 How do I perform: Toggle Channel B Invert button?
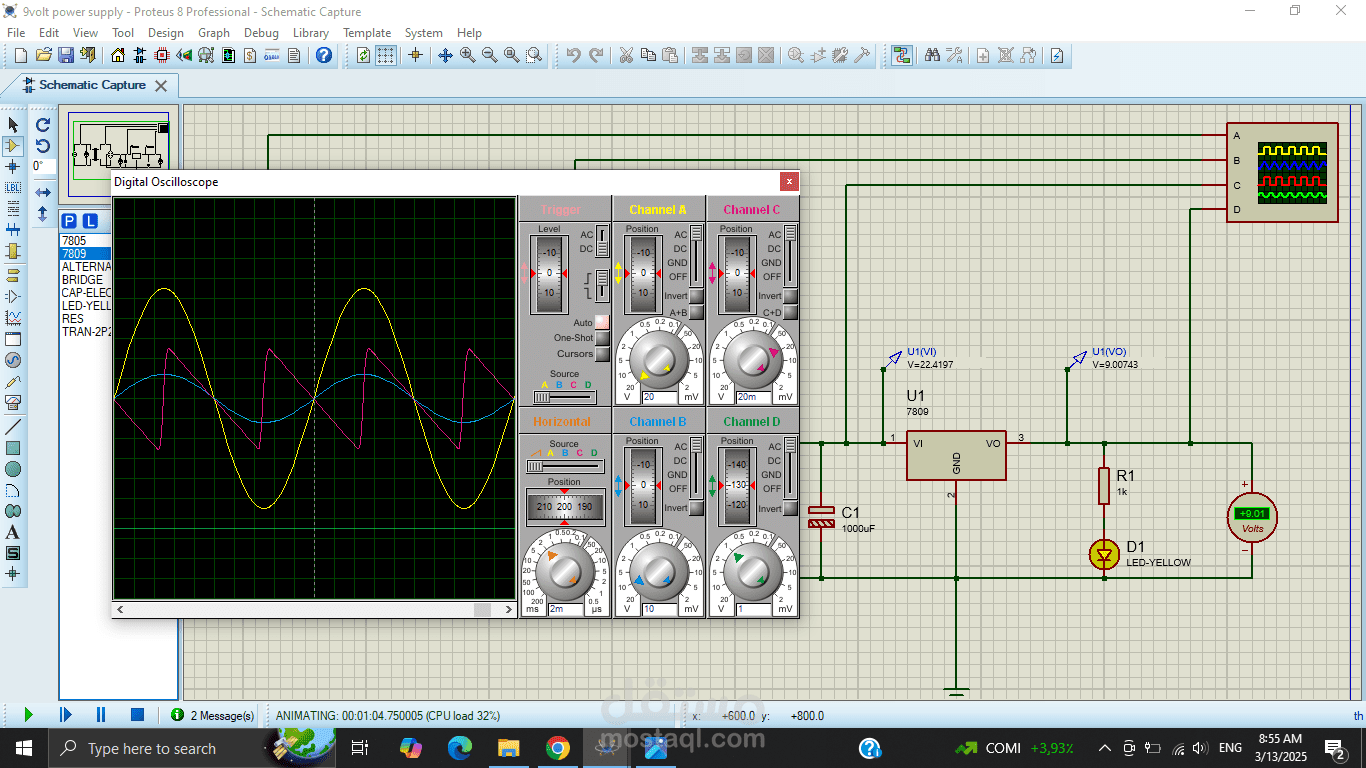696,508
